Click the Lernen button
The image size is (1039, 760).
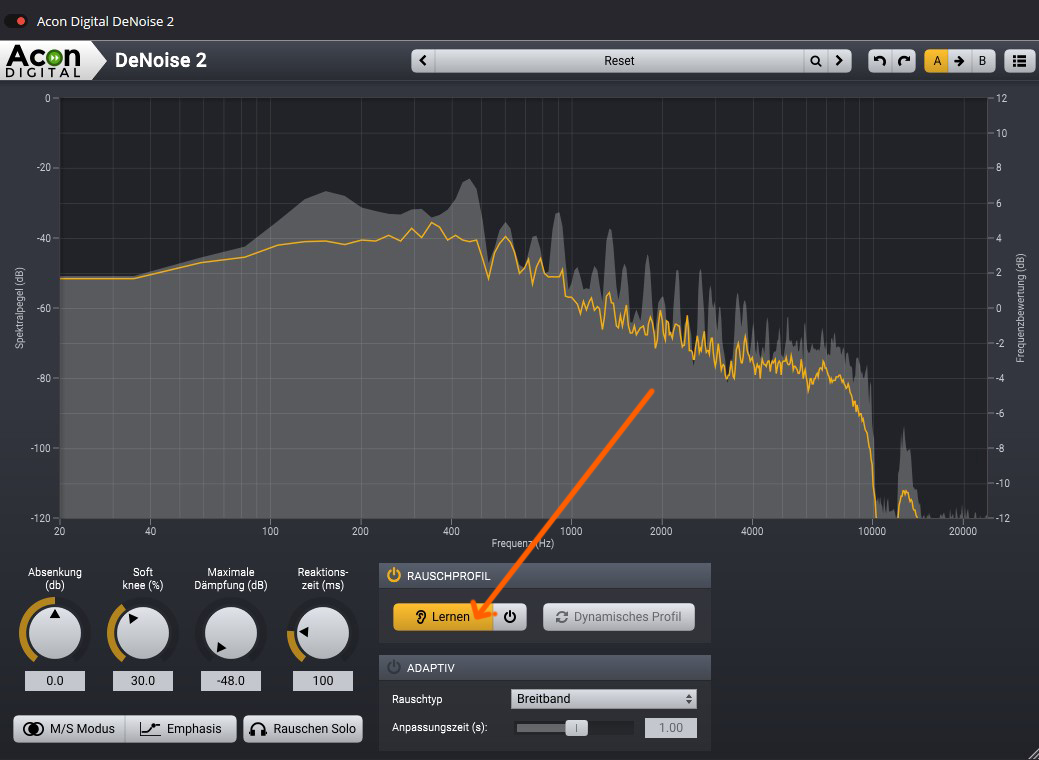tap(443, 616)
